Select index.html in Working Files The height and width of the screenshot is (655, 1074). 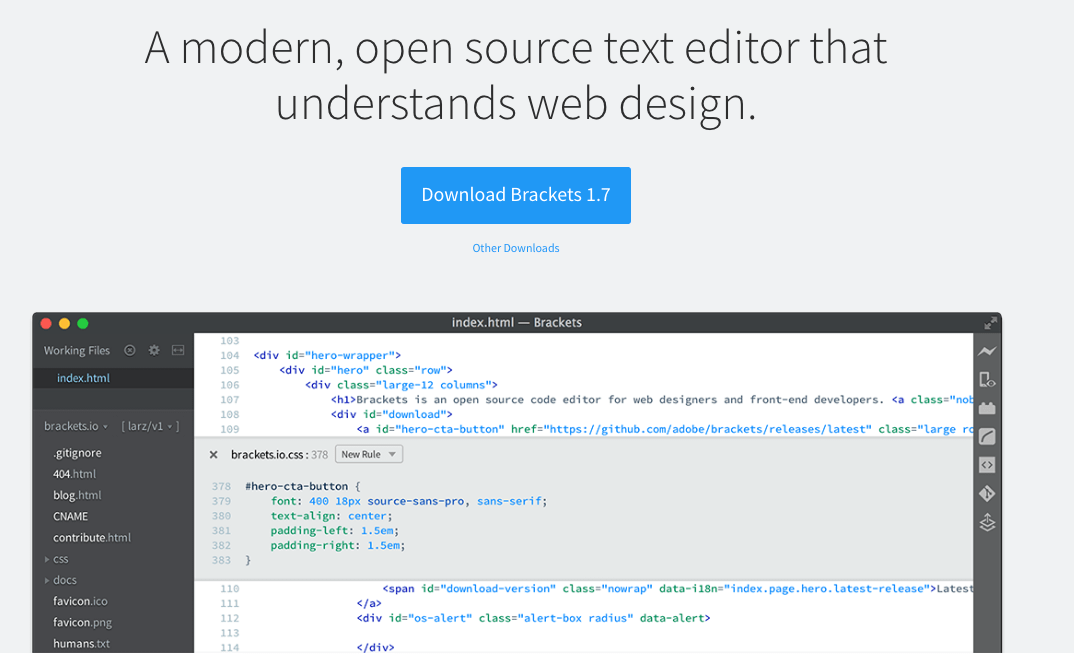pos(83,378)
